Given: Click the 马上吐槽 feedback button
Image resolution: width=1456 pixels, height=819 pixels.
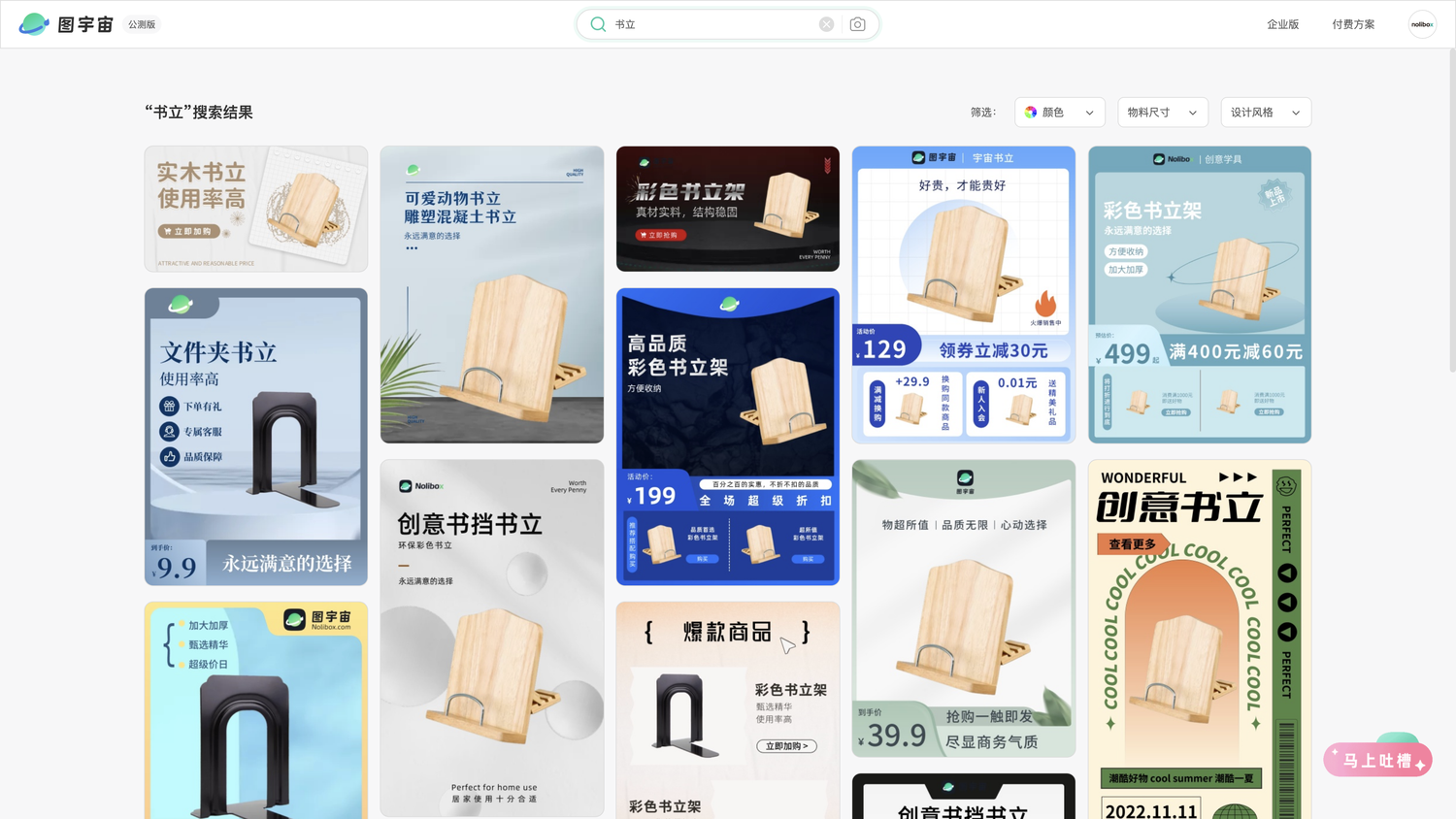Looking at the screenshot, I should click(x=1378, y=760).
